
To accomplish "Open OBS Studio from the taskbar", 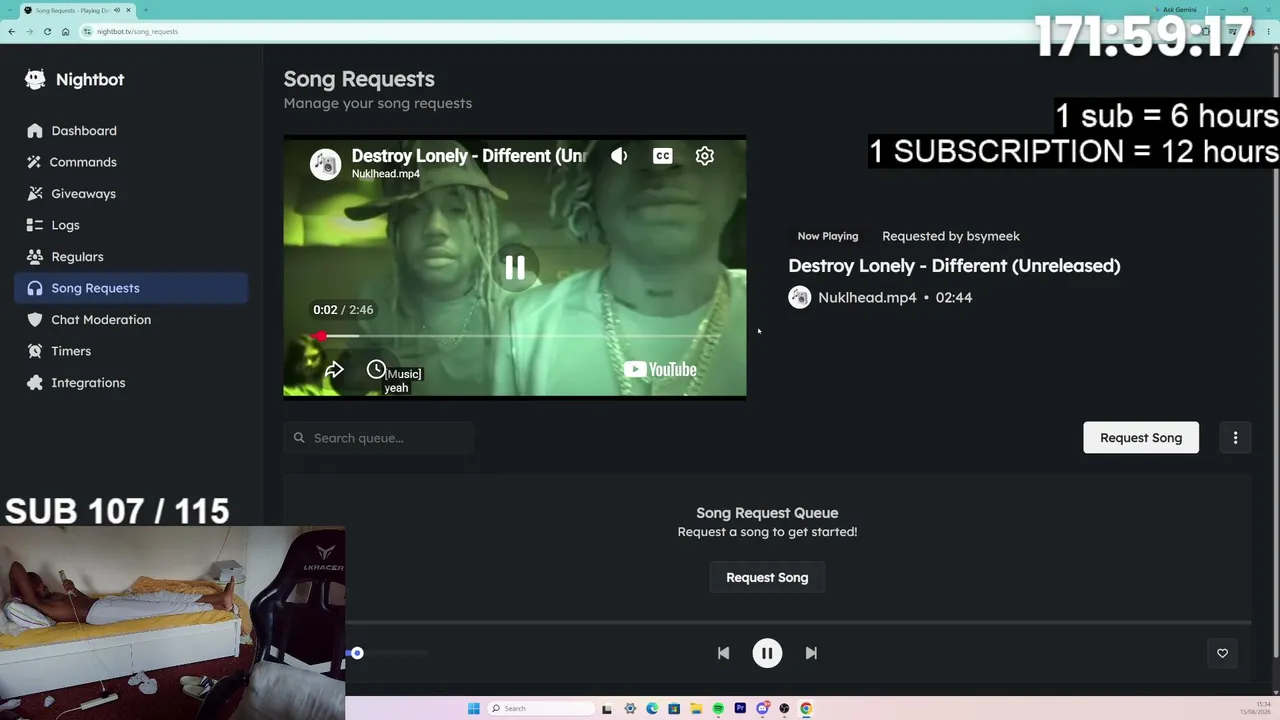I will click(x=784, y=709).
